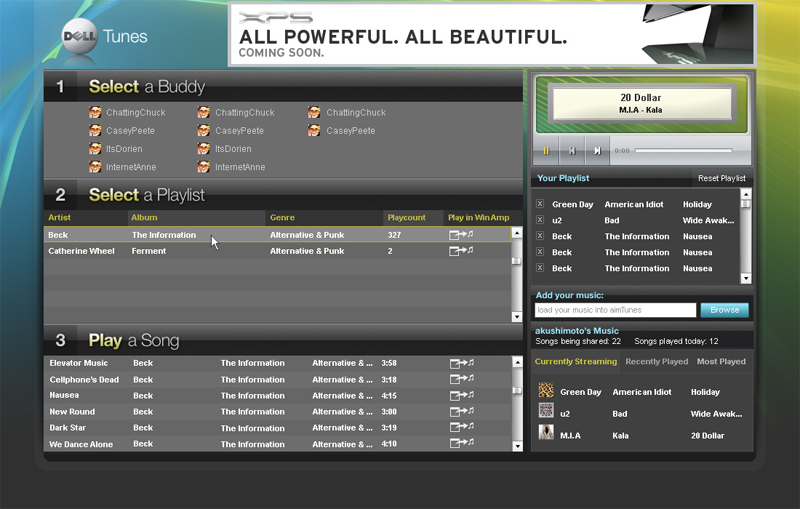Viewport: 800px width, 509px height.
Task: Select second-column buddy CaseyPeete
Action: tap(231, 131)
